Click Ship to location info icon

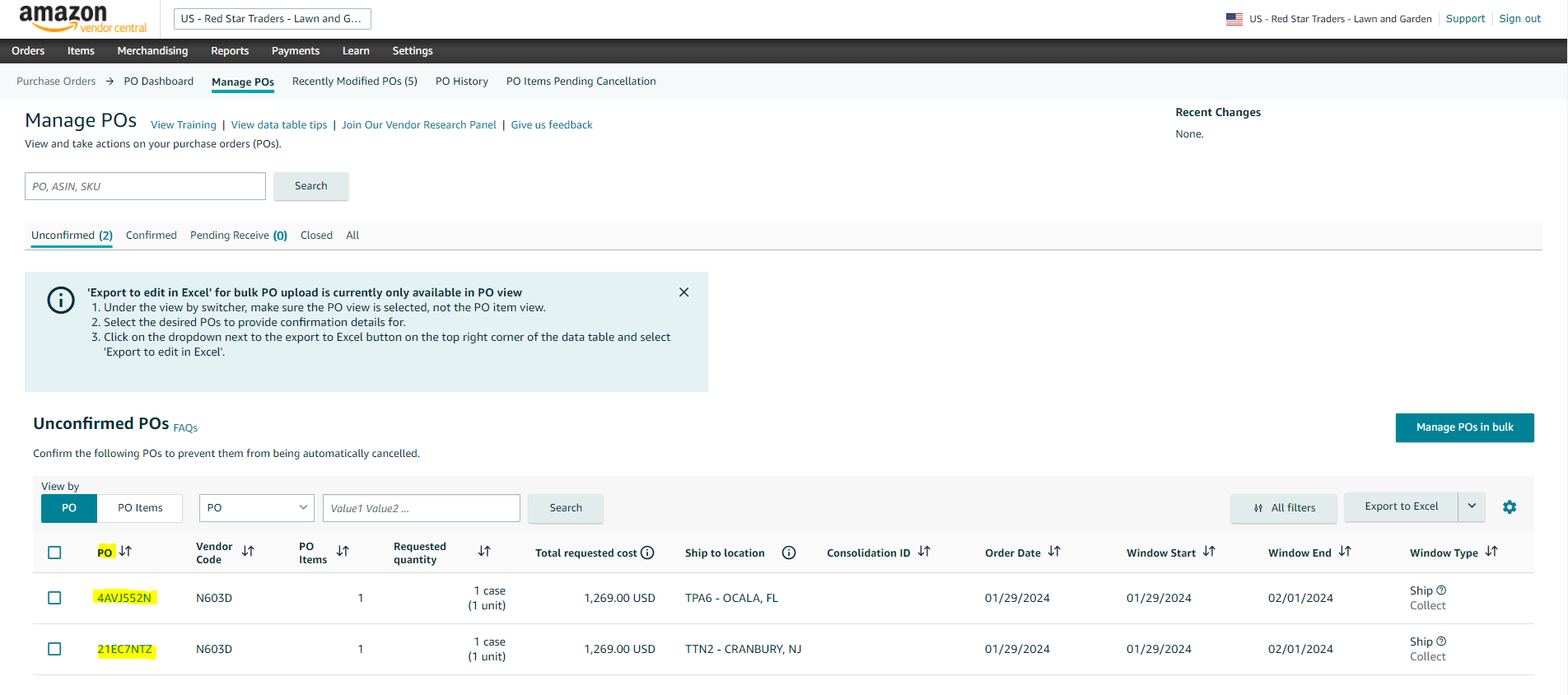tap(789, 553)
